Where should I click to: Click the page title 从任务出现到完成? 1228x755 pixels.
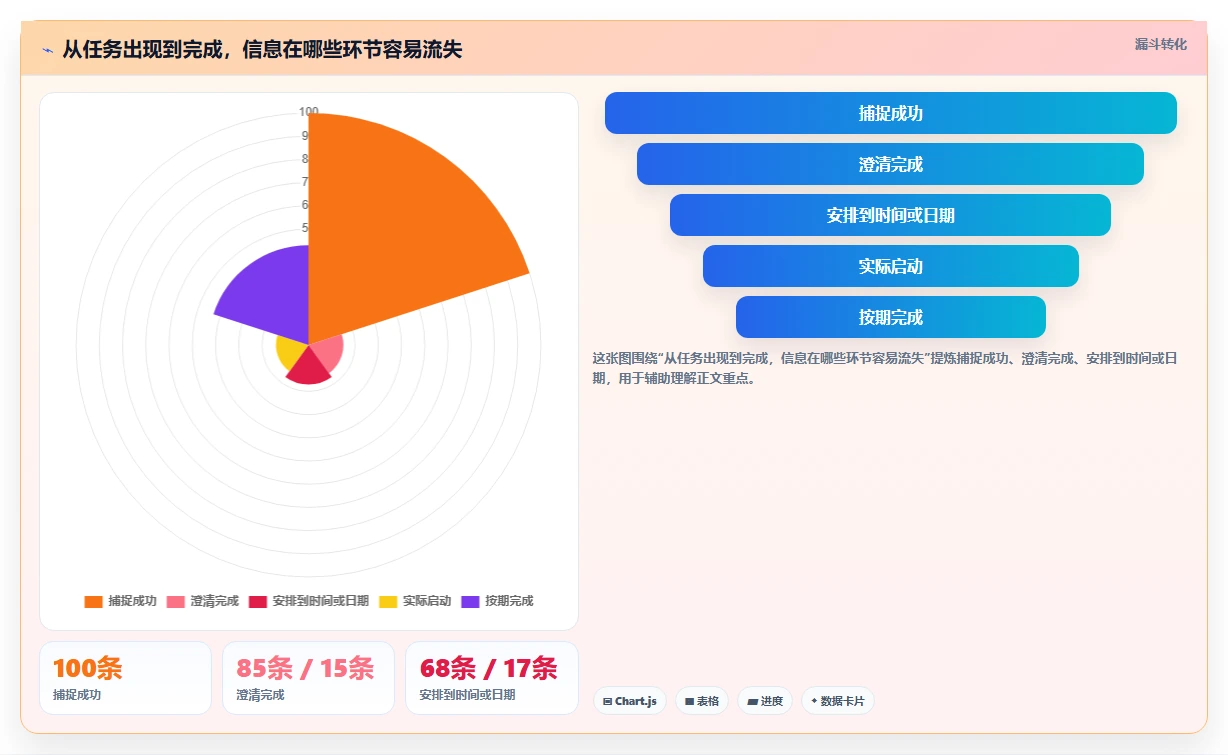tap(262, 49)
